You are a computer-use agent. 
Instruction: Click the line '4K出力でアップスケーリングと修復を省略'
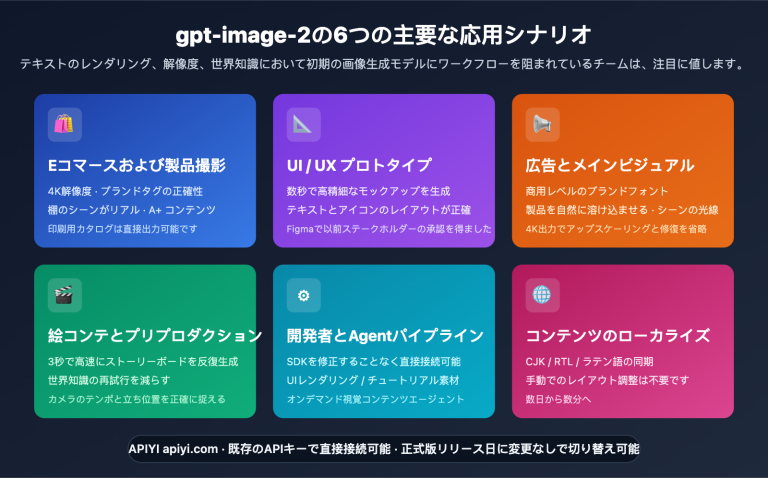(616, 229)
